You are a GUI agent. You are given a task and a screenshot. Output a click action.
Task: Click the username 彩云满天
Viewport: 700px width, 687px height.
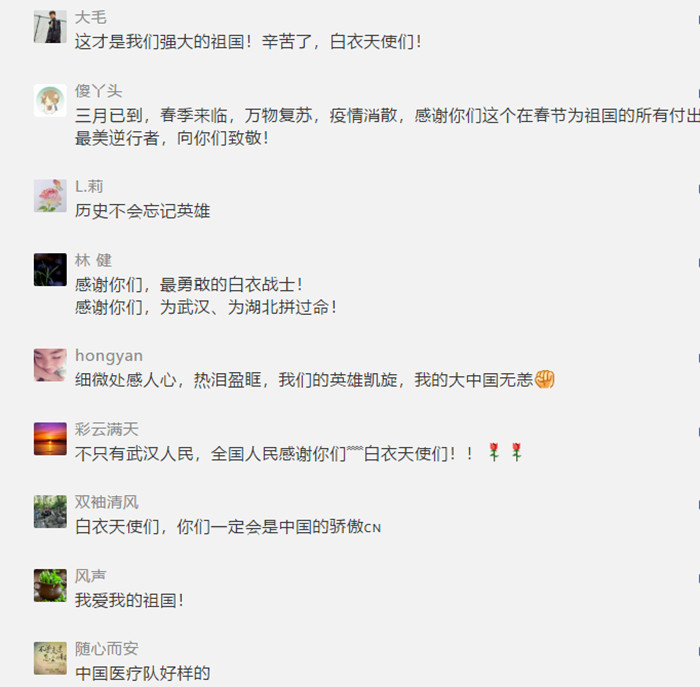107,429
